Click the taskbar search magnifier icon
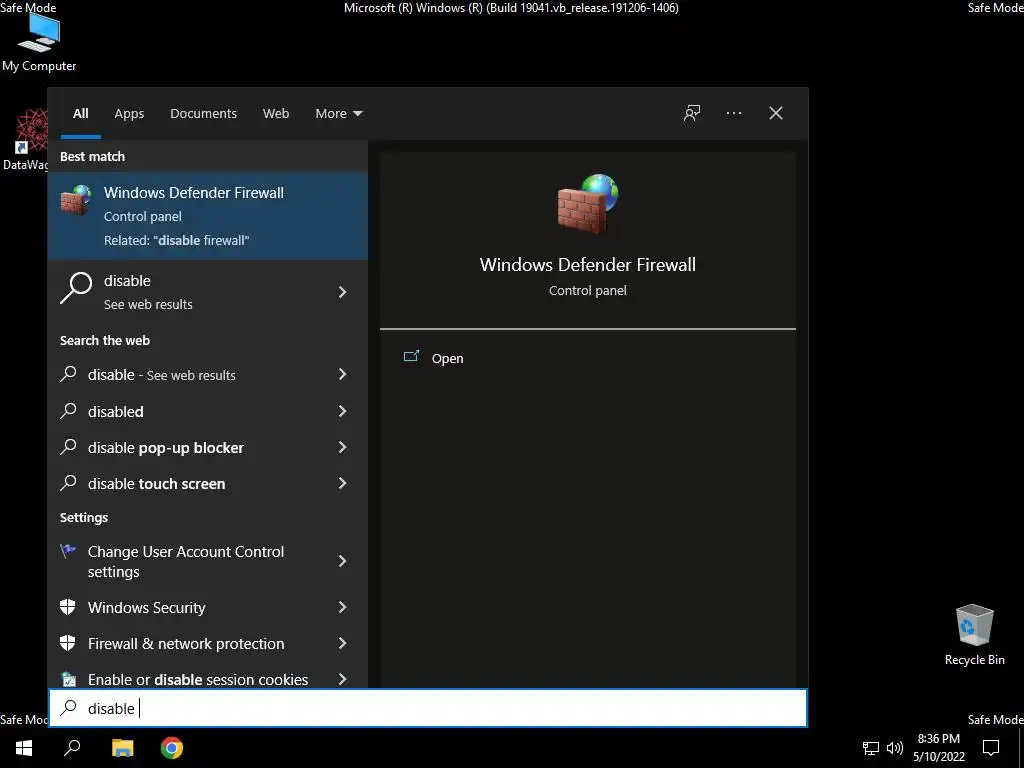Image resolution: width=1024 pixels, height=768 pixels. point(72,748)
